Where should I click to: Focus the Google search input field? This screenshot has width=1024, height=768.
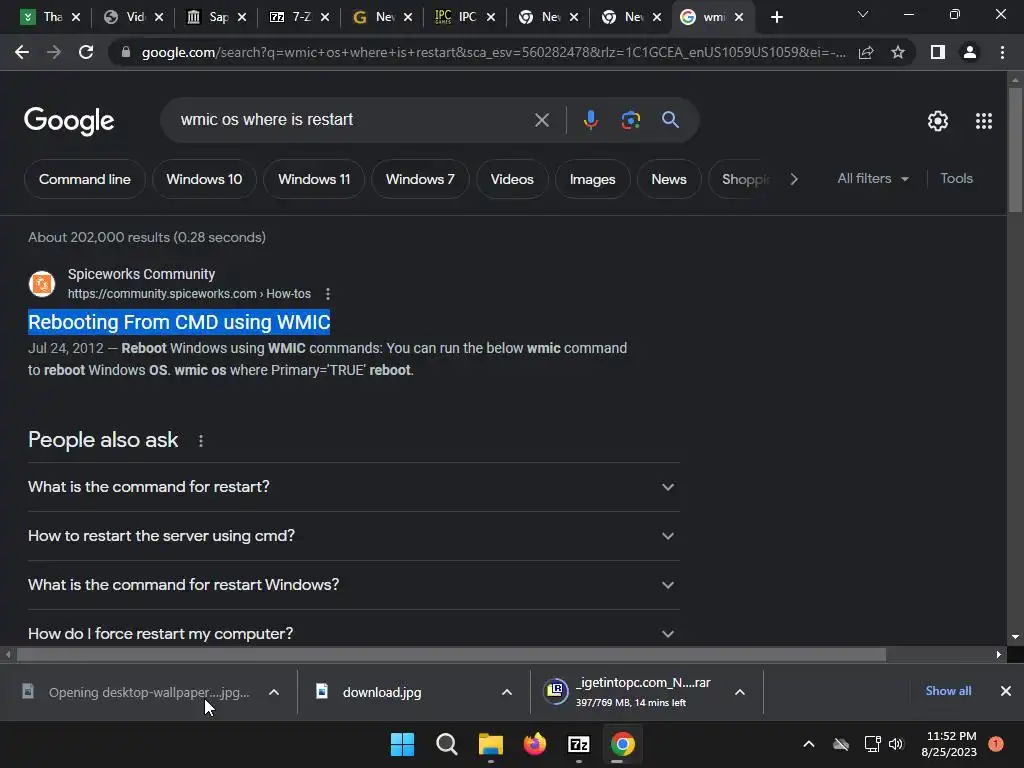[353, 120]
